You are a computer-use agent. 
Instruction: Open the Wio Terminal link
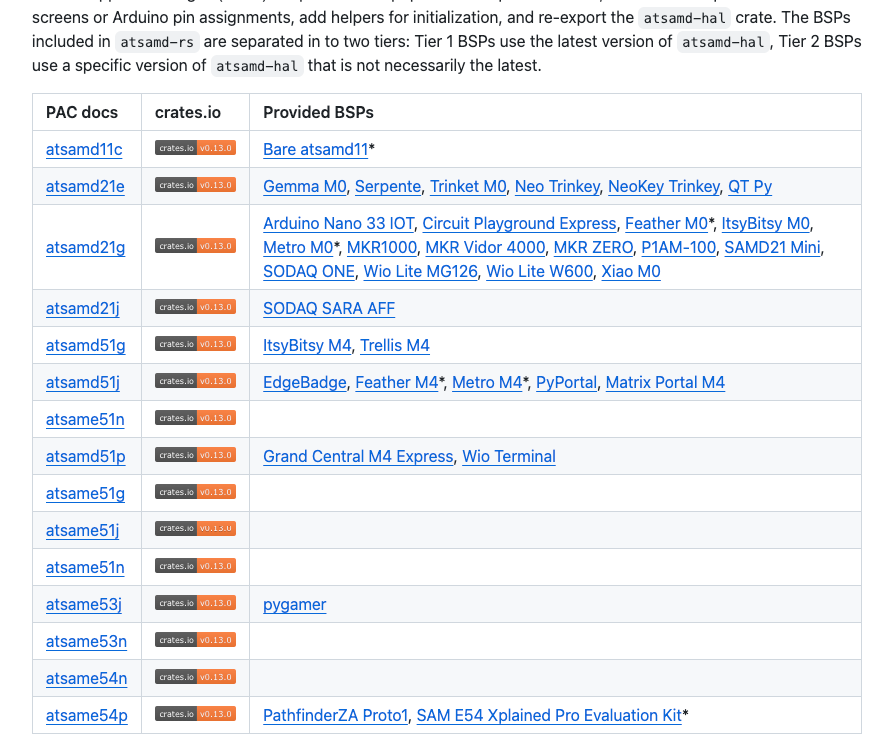point(509,456)
